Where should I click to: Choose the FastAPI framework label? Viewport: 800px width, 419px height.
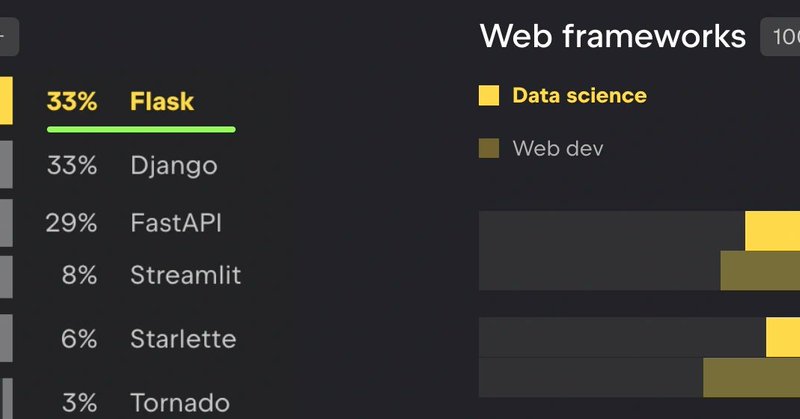click(x=176, y=223)
